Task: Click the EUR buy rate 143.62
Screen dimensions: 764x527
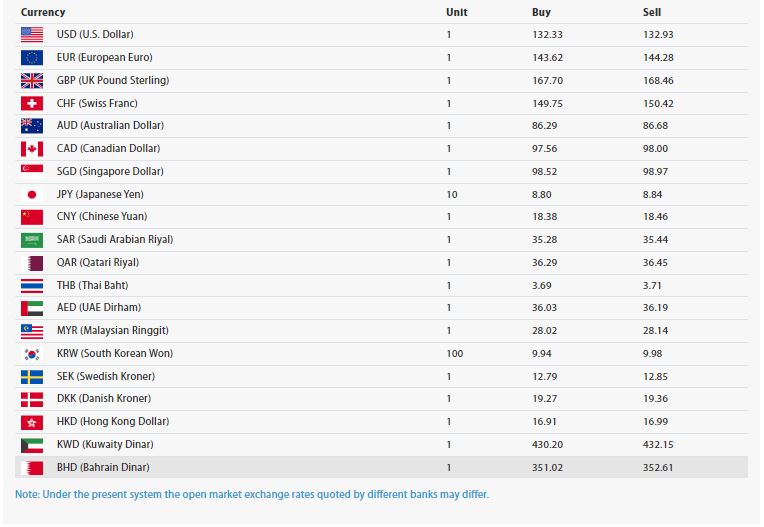Action: [547, 58]
